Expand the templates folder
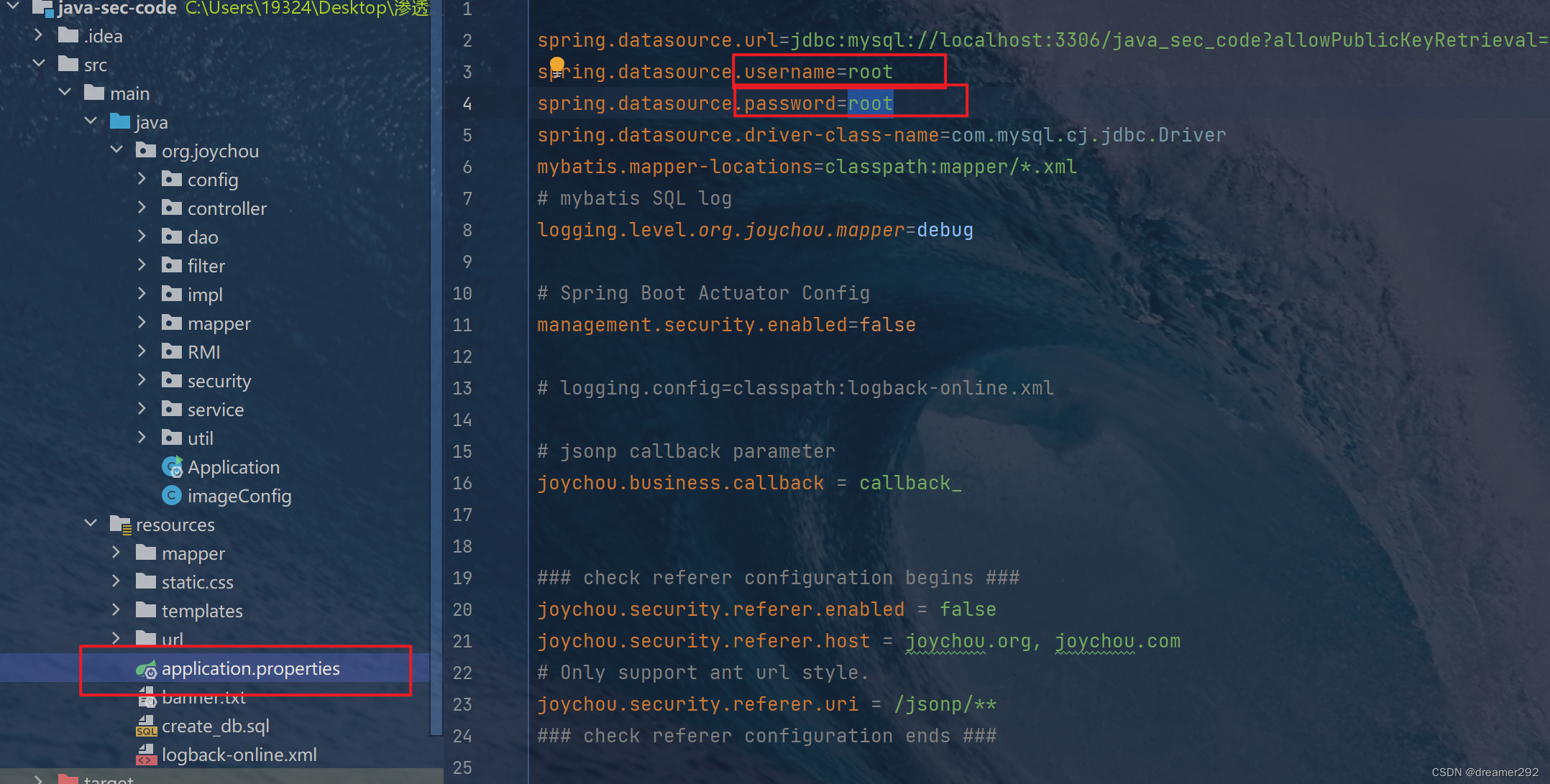The height and width of the screenshot is (784, 1550). point(116,610)
